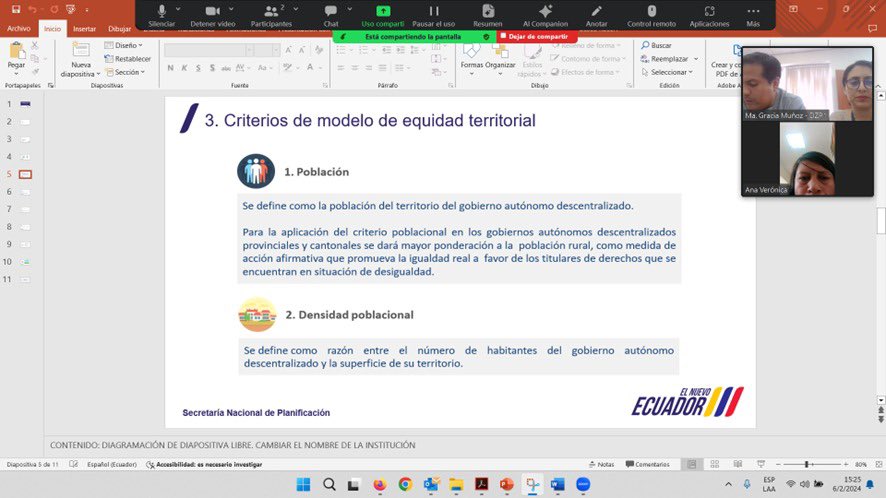Screen dimensions: 886x498
Task: Open the Sección dropdown
Action: [125, 72]
